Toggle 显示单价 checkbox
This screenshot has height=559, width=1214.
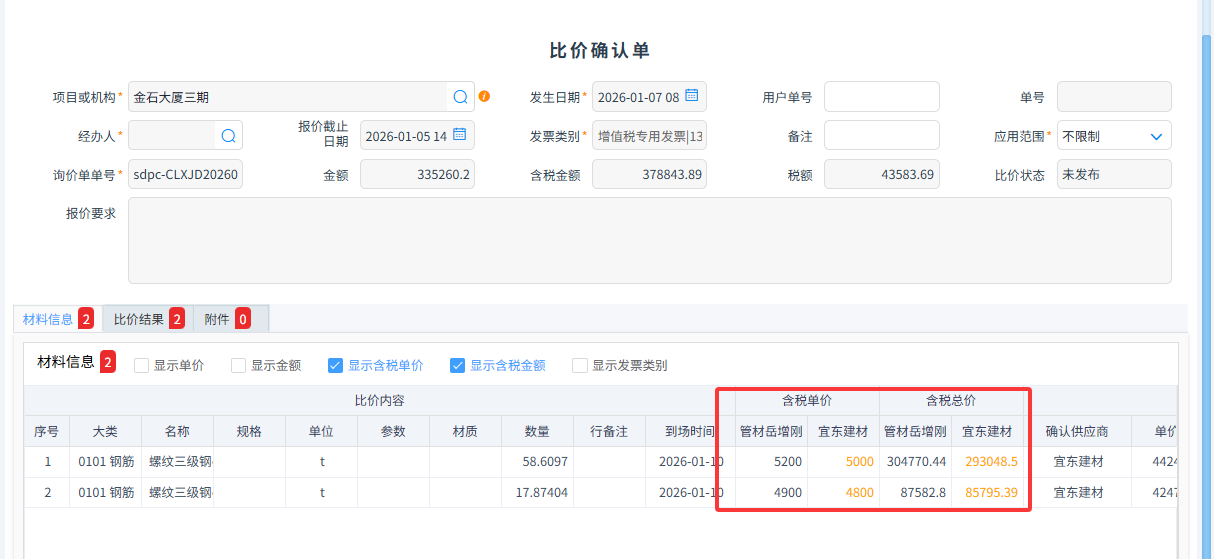[x=141, y=366]
